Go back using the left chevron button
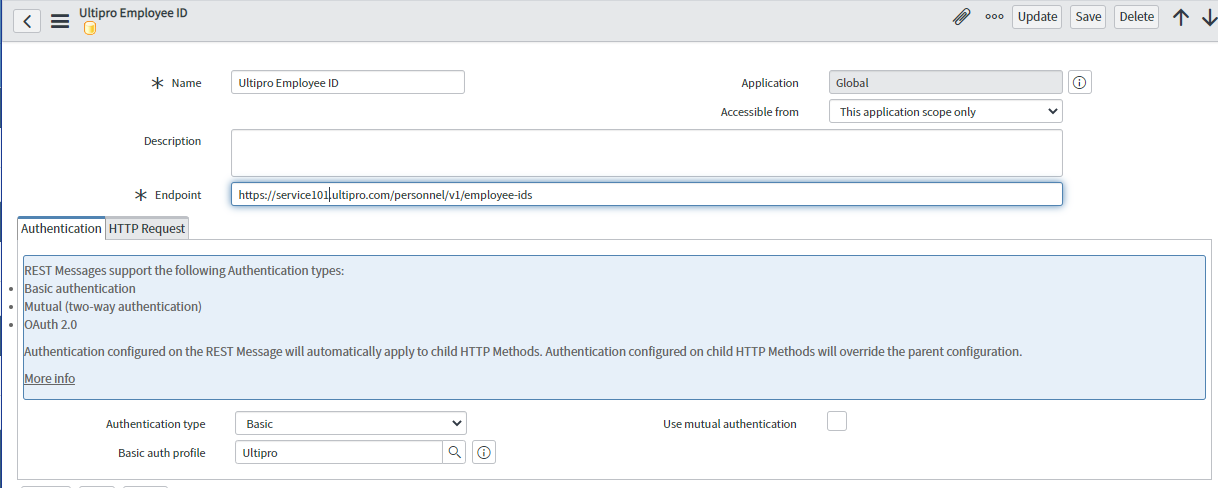 [26, 21]
